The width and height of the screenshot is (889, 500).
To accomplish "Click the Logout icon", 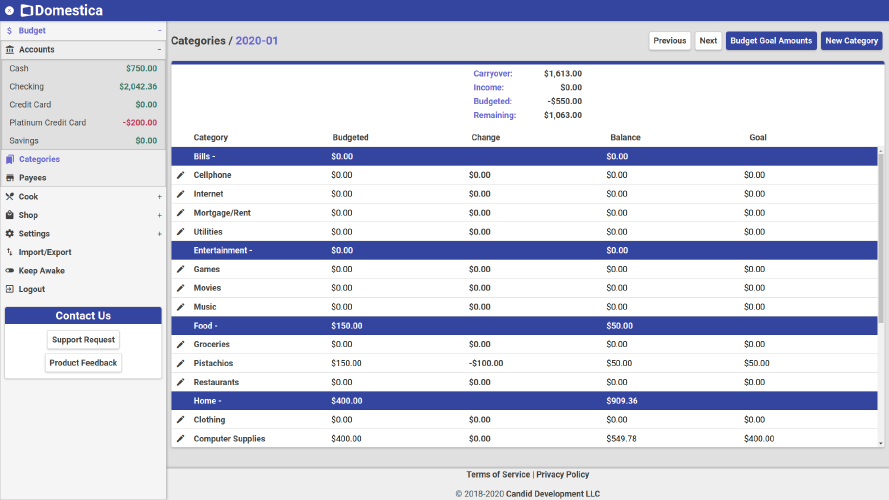I will pyautogui.click(x=10, y=289).
